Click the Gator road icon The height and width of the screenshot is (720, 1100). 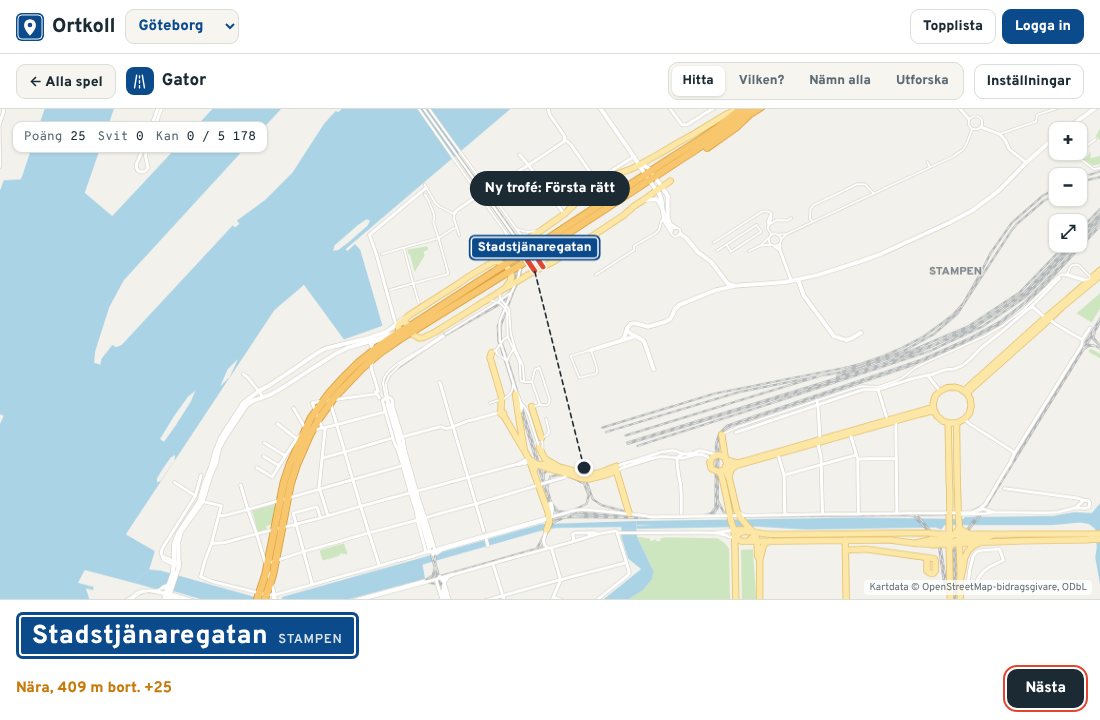(140, 81)
